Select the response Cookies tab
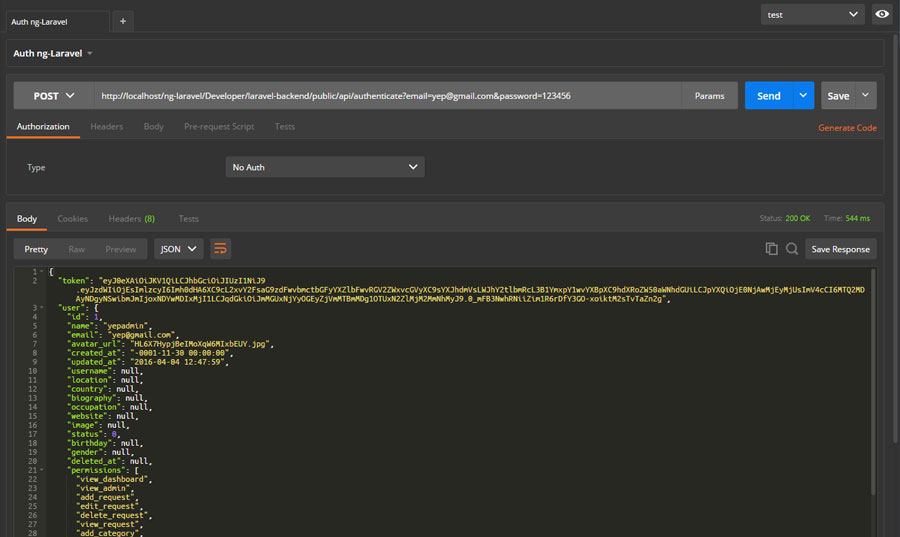Screen dimensions: 900x537 click(x=72, y=219)
